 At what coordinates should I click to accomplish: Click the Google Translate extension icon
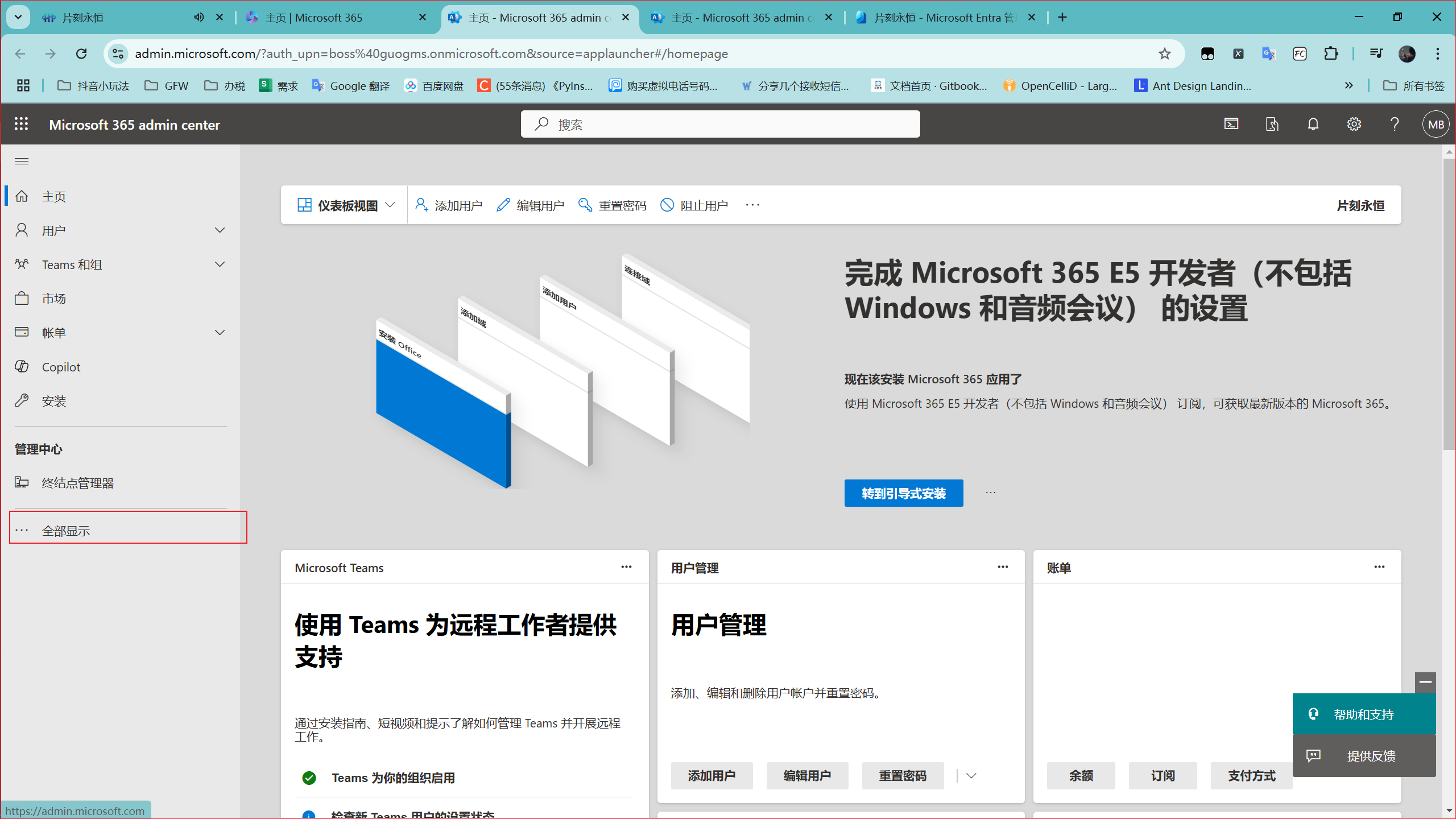(x=1269, y=53)
